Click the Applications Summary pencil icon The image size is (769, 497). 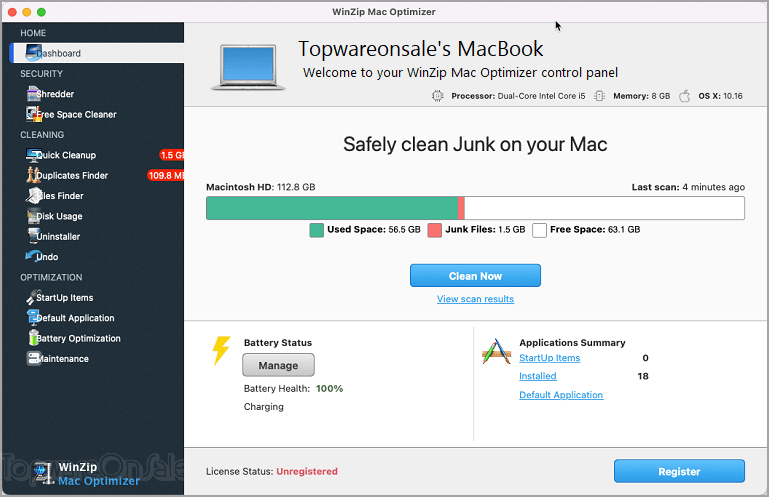click(x=496, y=351)
